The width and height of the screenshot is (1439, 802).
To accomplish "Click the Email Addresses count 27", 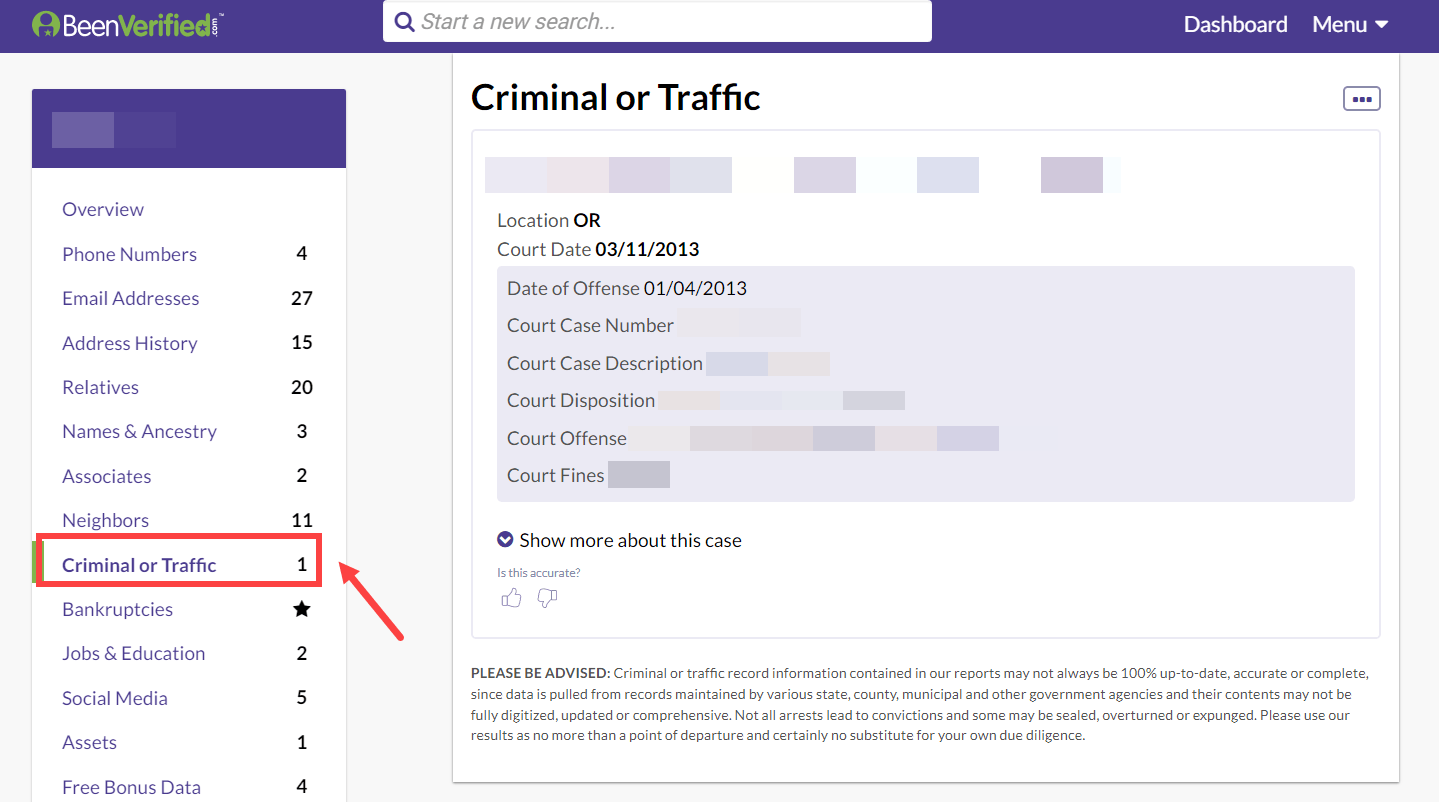I will point(302,298).
